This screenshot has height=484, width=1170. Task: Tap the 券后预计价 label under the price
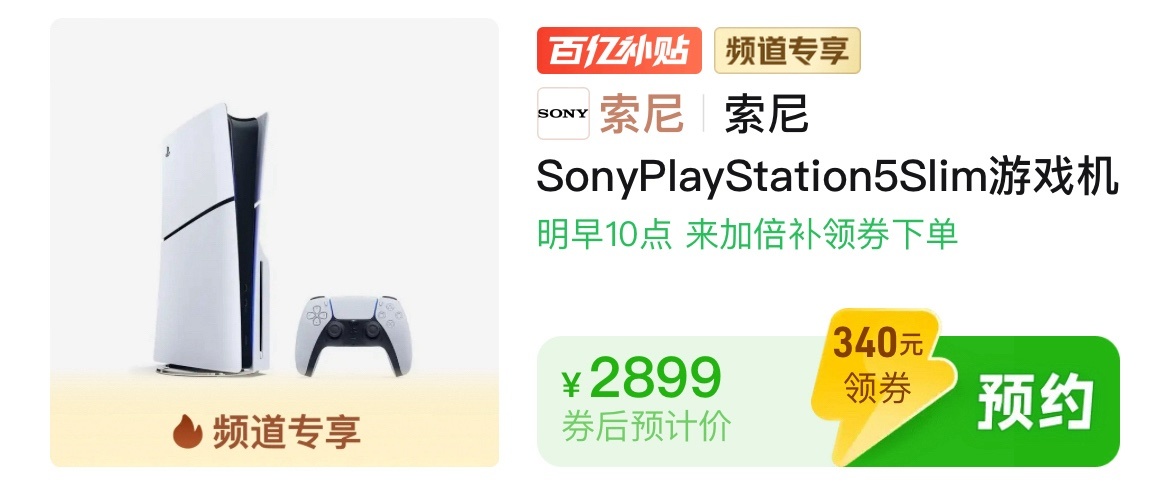646,427
